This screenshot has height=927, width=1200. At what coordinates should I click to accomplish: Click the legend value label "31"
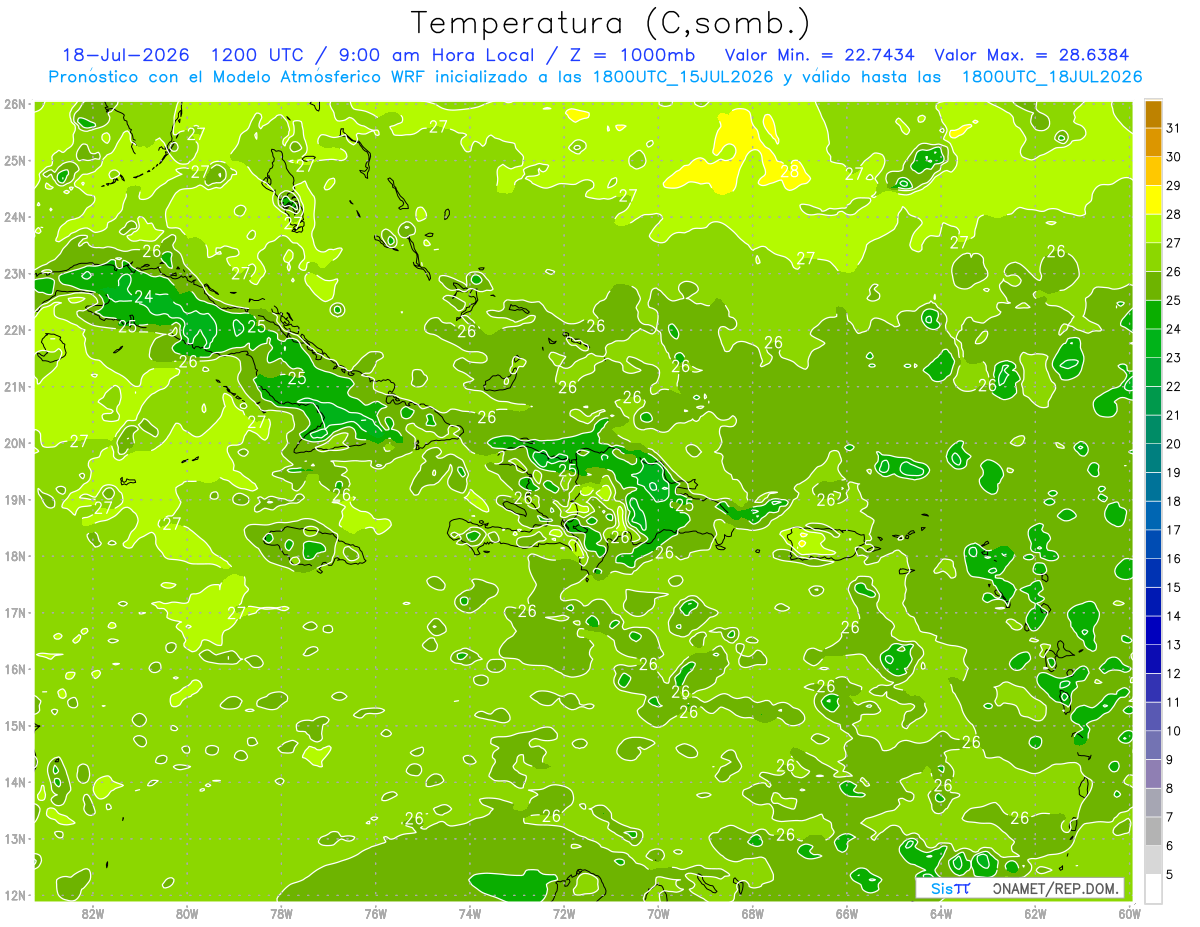[1174, 128]
